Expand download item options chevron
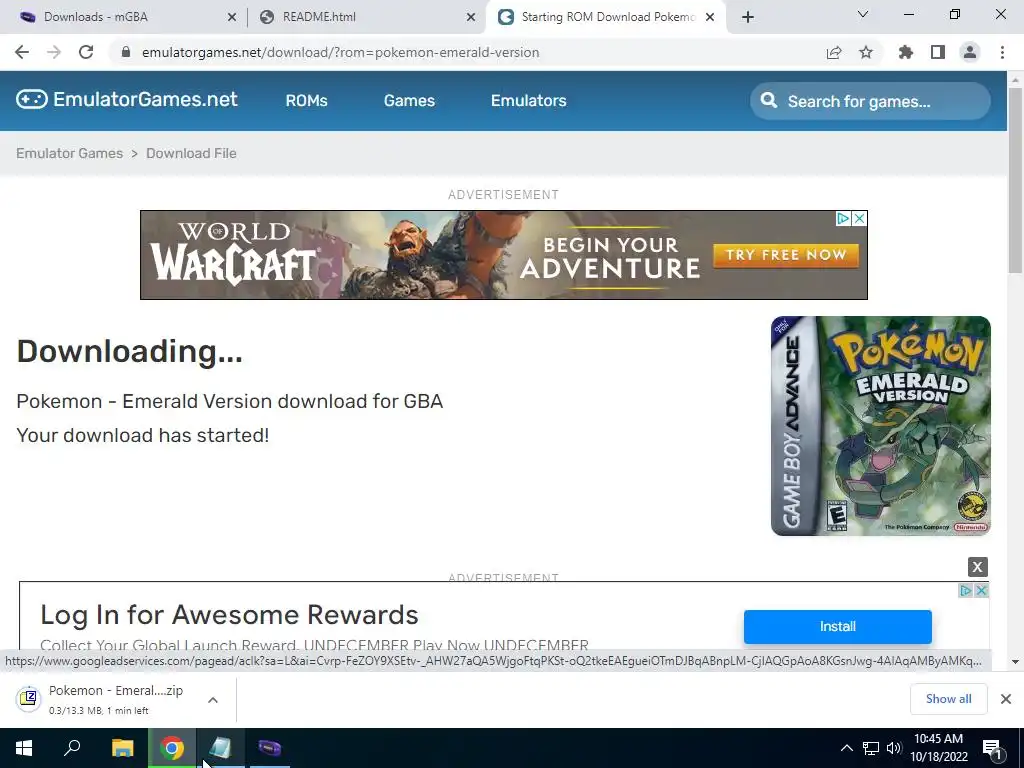1024x768 pixels. 212,700
